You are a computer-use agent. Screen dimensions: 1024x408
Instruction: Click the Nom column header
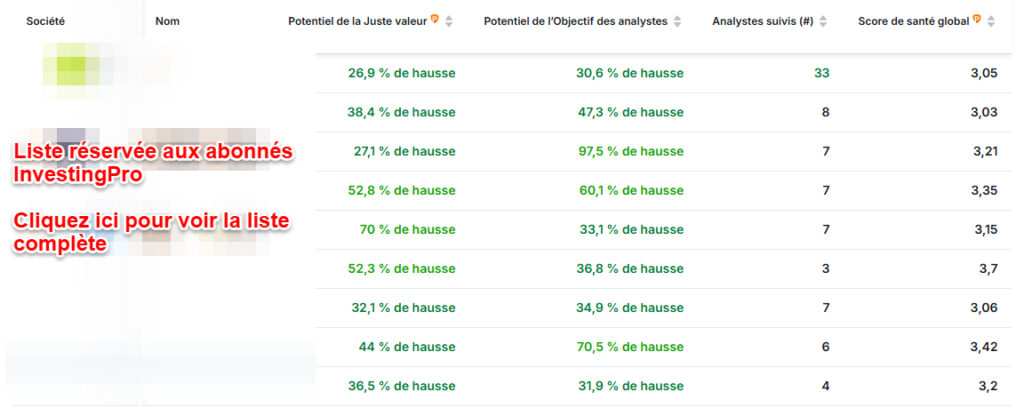click(168, 21)
